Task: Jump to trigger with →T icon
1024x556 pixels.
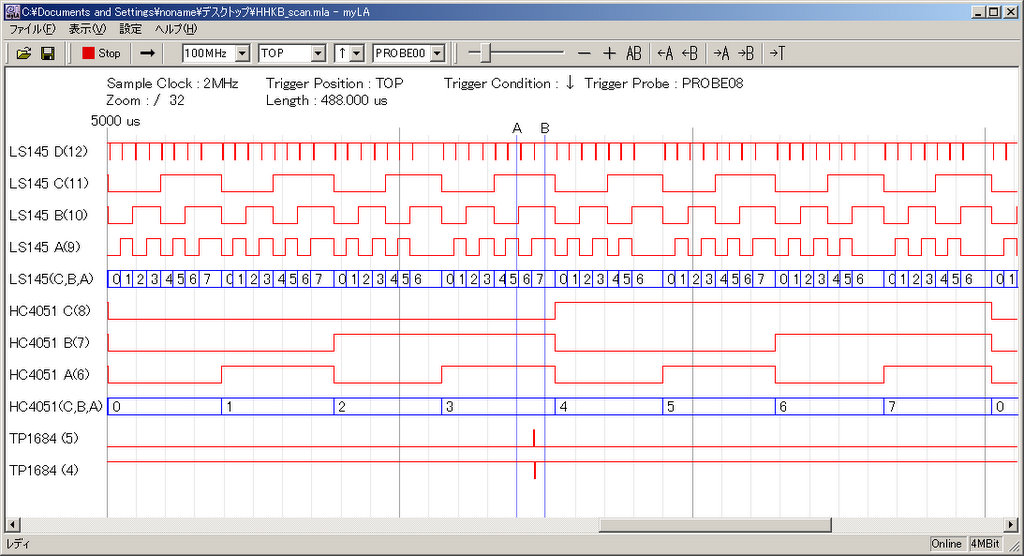Action: coord(777,53)
